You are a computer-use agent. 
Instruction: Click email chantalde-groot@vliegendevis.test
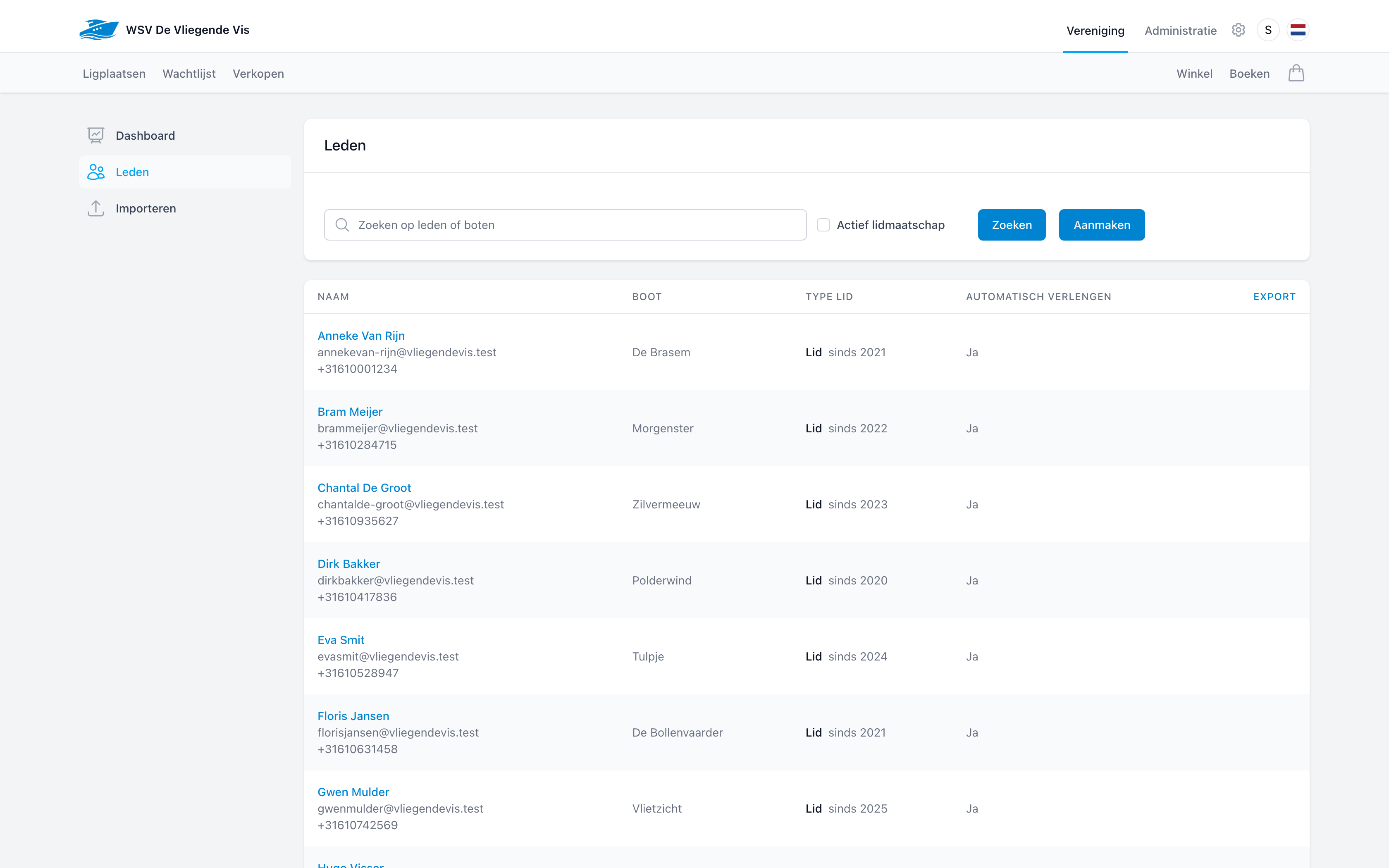point(410,505)
